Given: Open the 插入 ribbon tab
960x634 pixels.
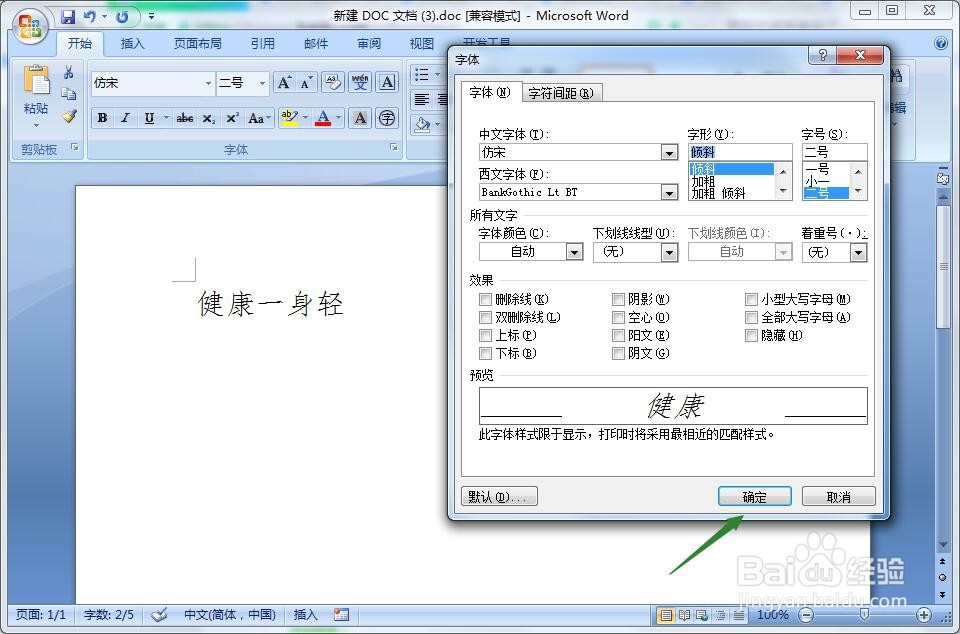Looking at the screenshot, I should [132, 43].
